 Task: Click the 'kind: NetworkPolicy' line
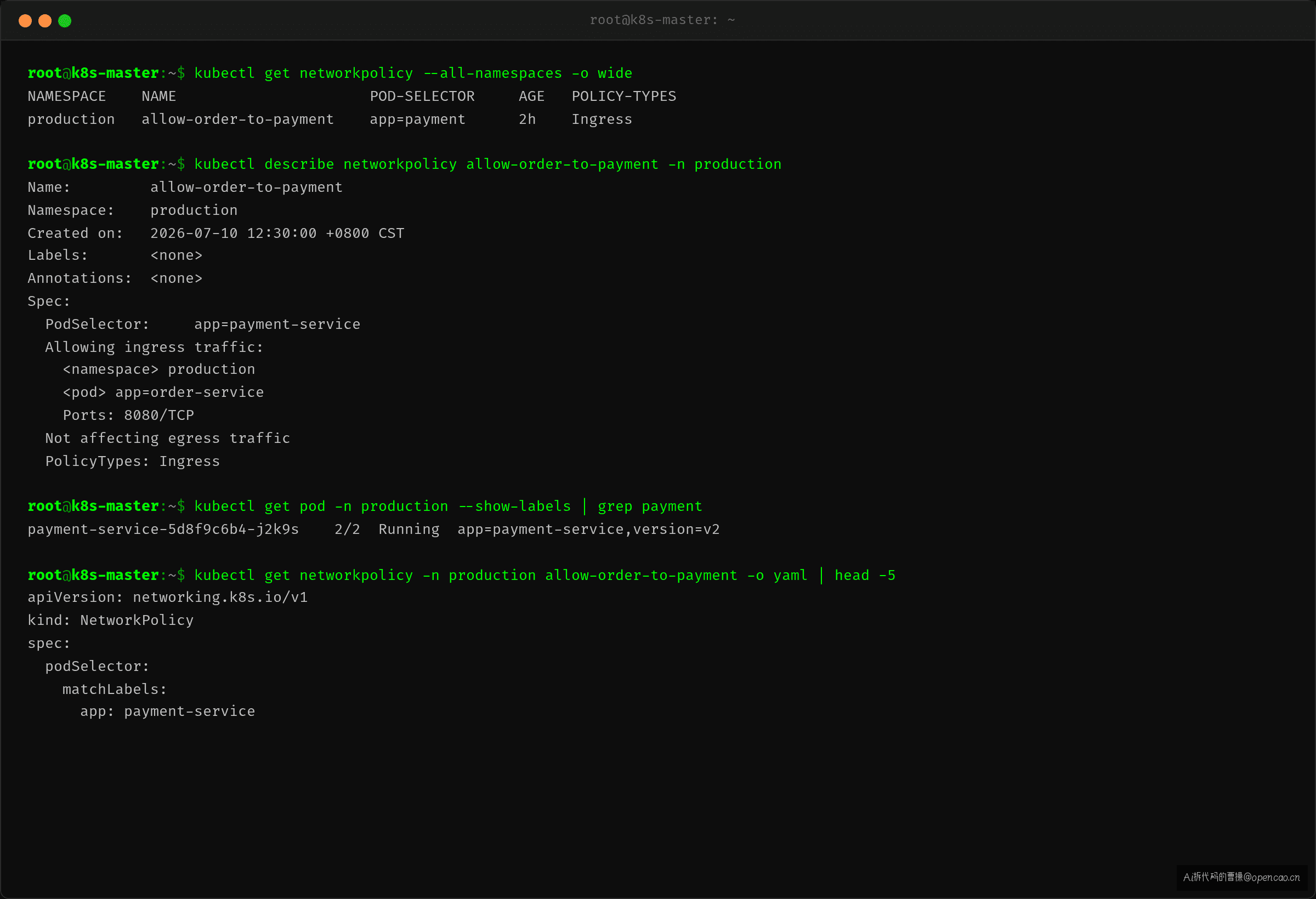[110, 621]
